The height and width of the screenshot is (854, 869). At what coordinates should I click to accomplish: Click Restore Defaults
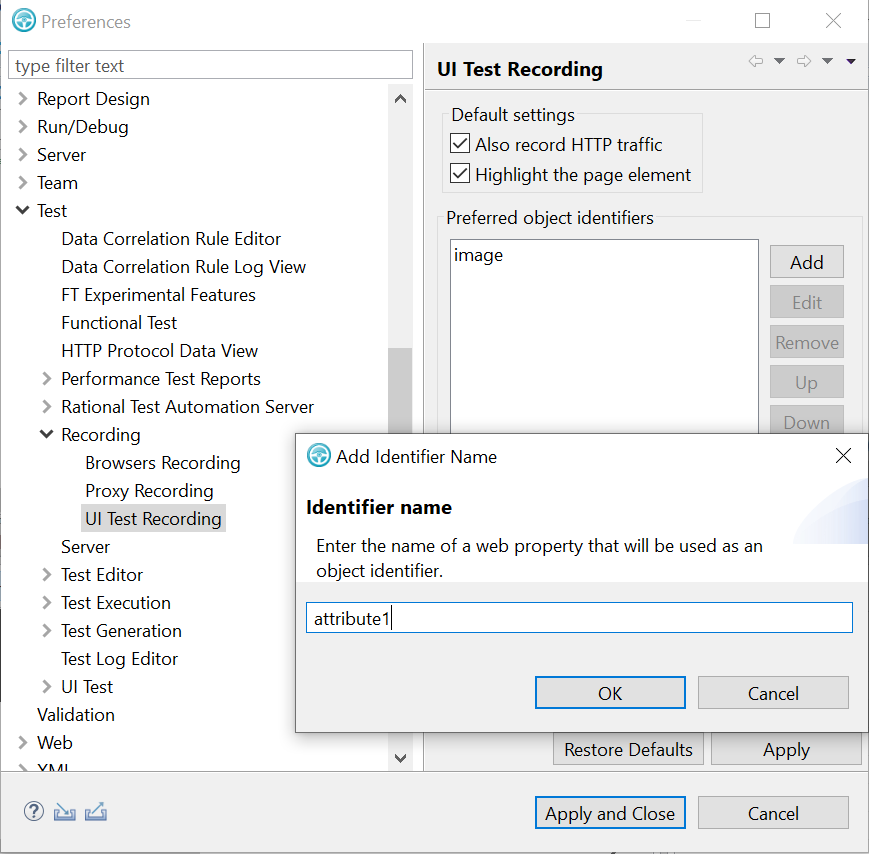[x=628, y=749]
